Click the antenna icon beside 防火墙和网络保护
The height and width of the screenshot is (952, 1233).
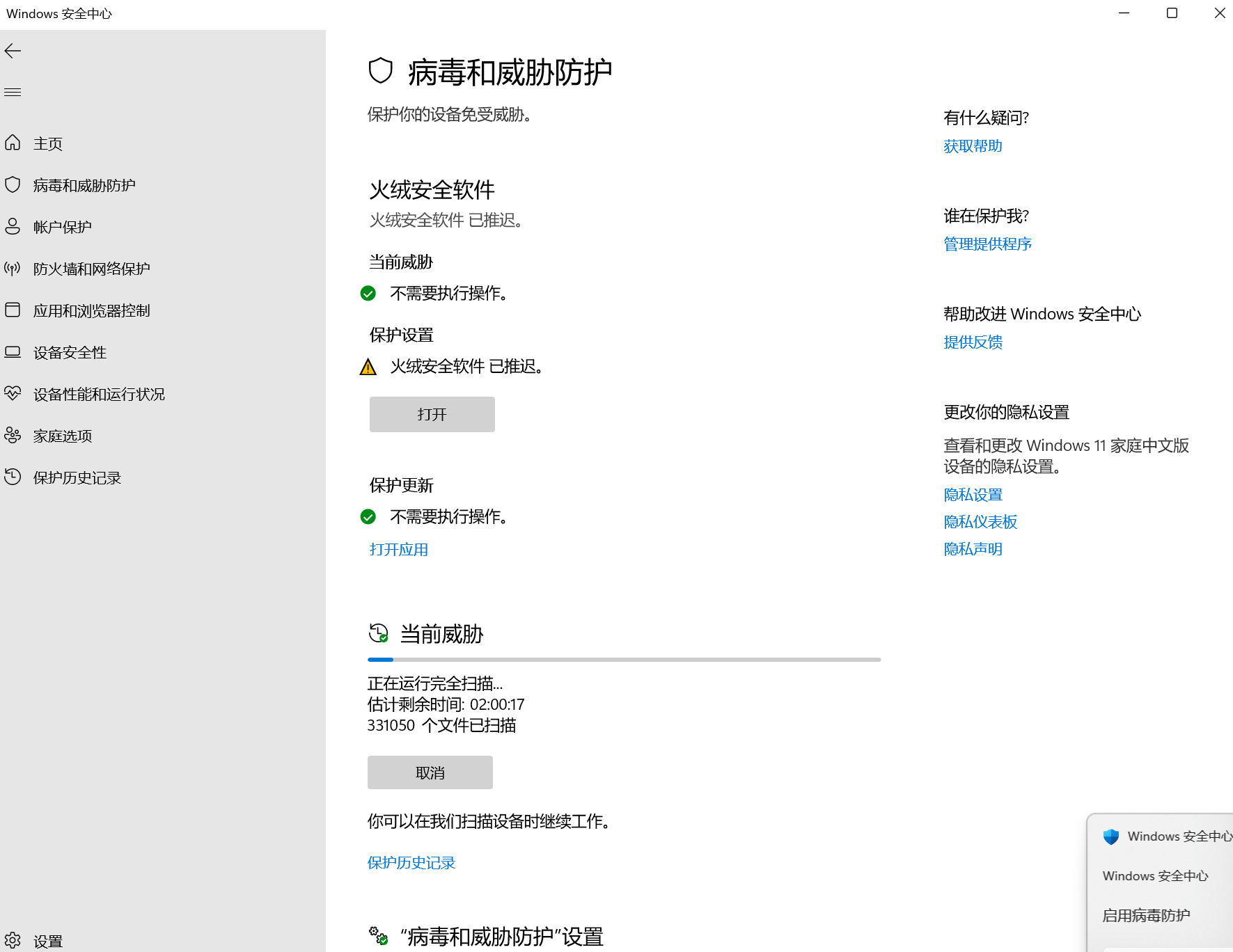(x=13, y=268)
